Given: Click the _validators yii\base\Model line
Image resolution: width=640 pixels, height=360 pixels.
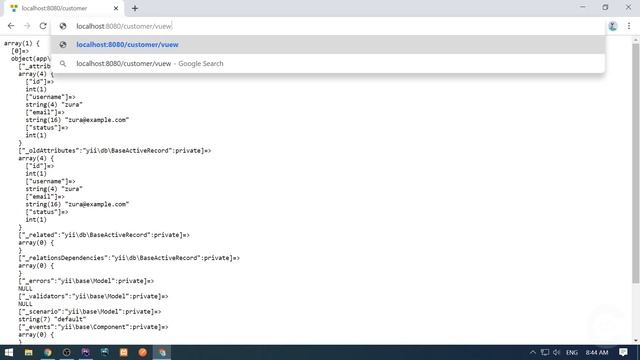Looking at the screenshot, I should 93,296.
